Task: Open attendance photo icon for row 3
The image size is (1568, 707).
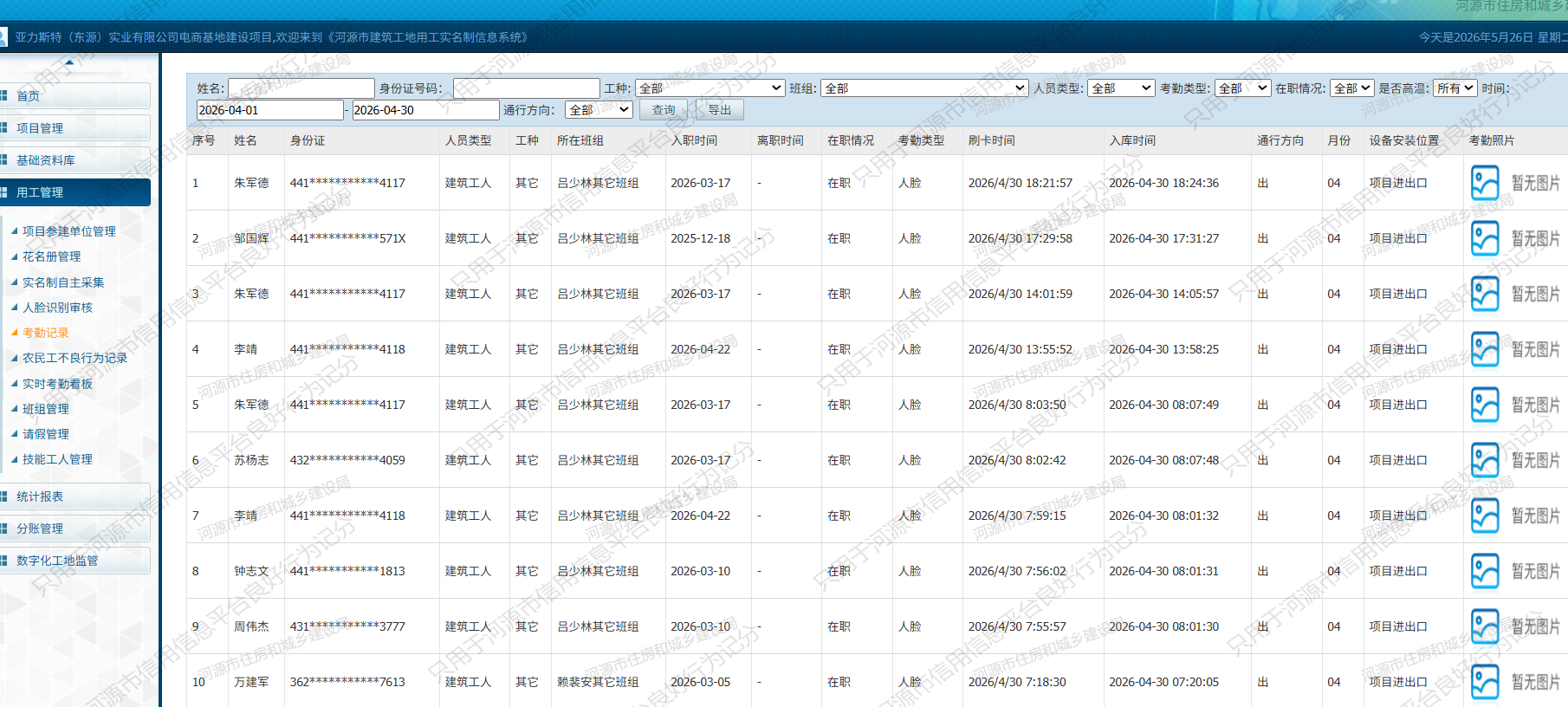Action: point(1485,294)
